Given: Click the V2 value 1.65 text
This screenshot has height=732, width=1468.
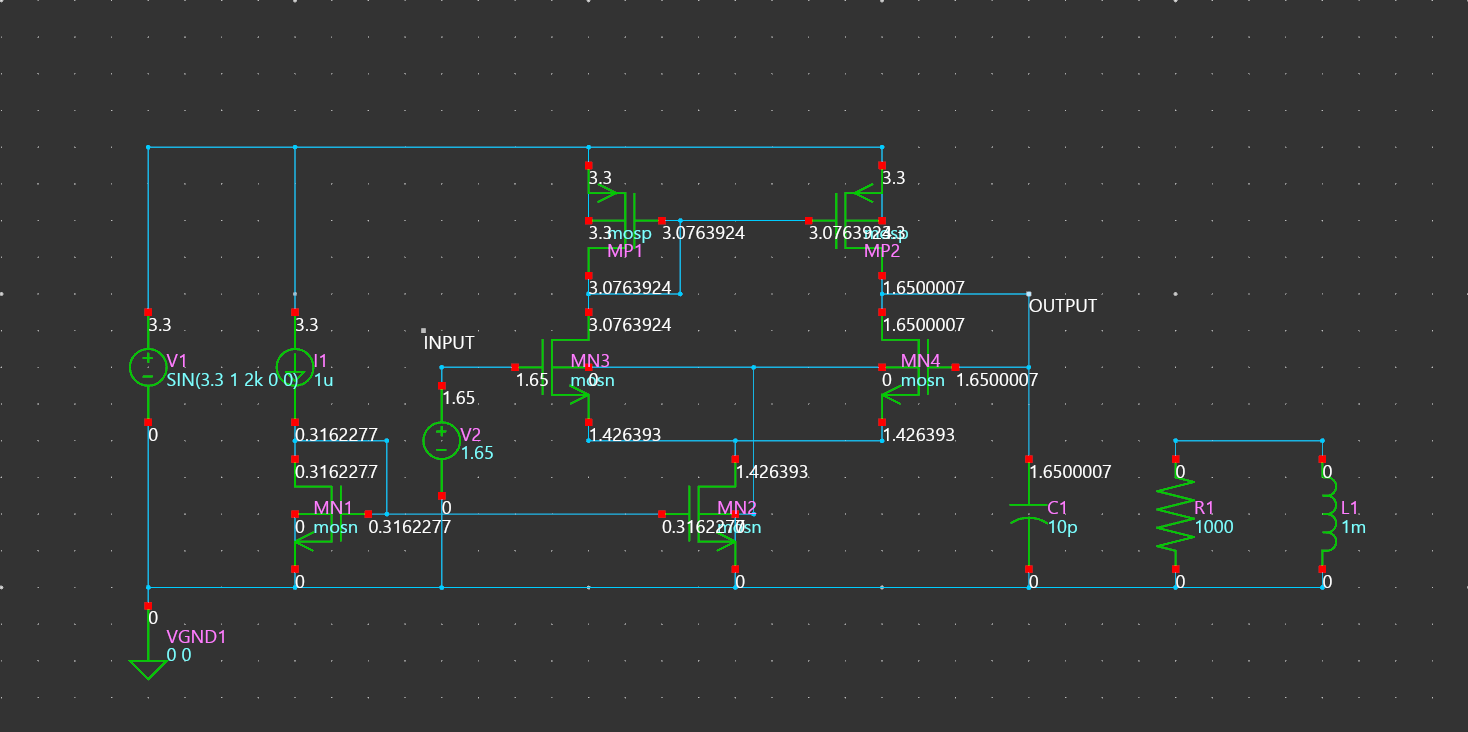Looking at the screenshot, I should (477, 453).
